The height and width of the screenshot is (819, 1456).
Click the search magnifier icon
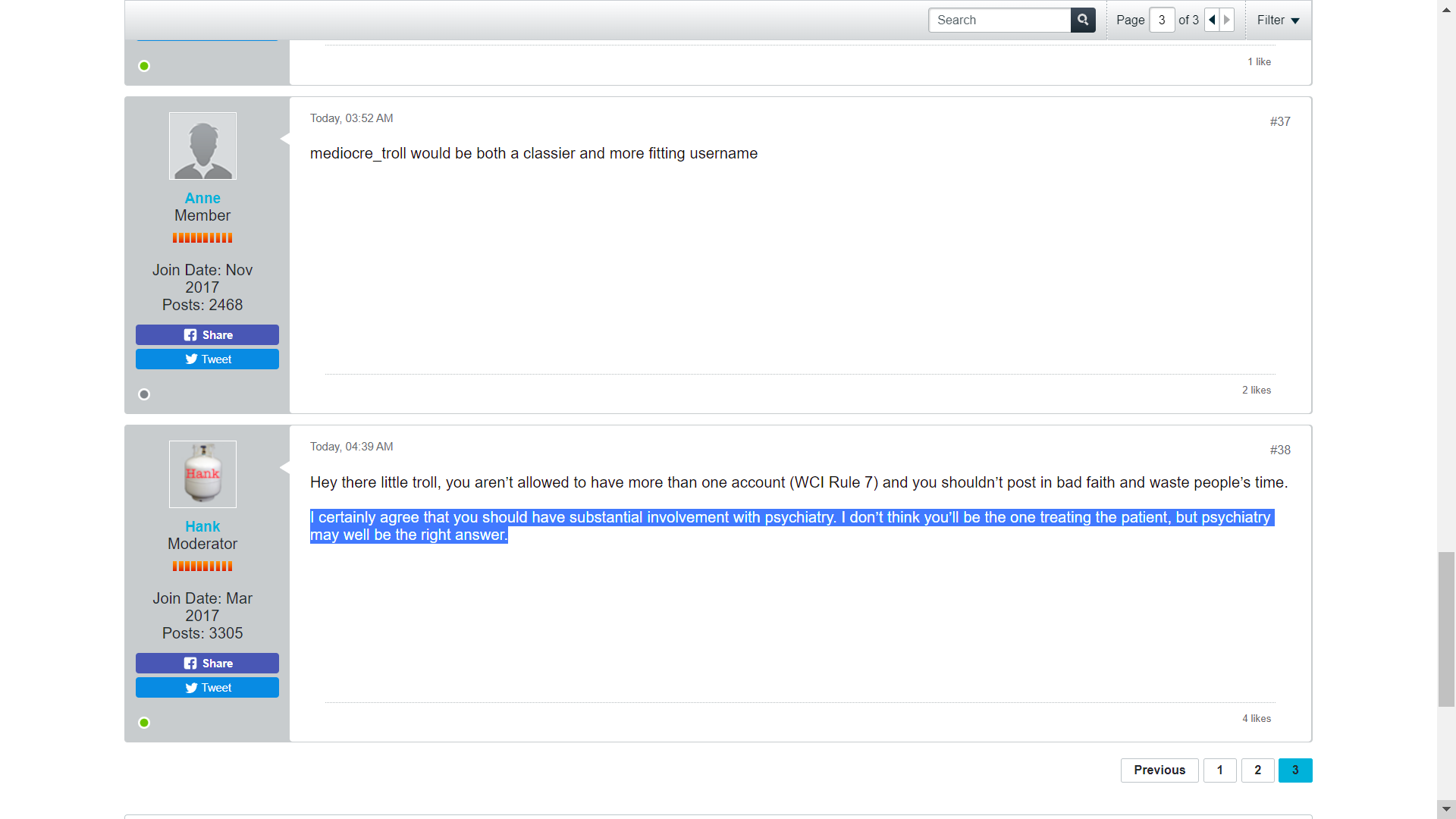(1083, 20)
